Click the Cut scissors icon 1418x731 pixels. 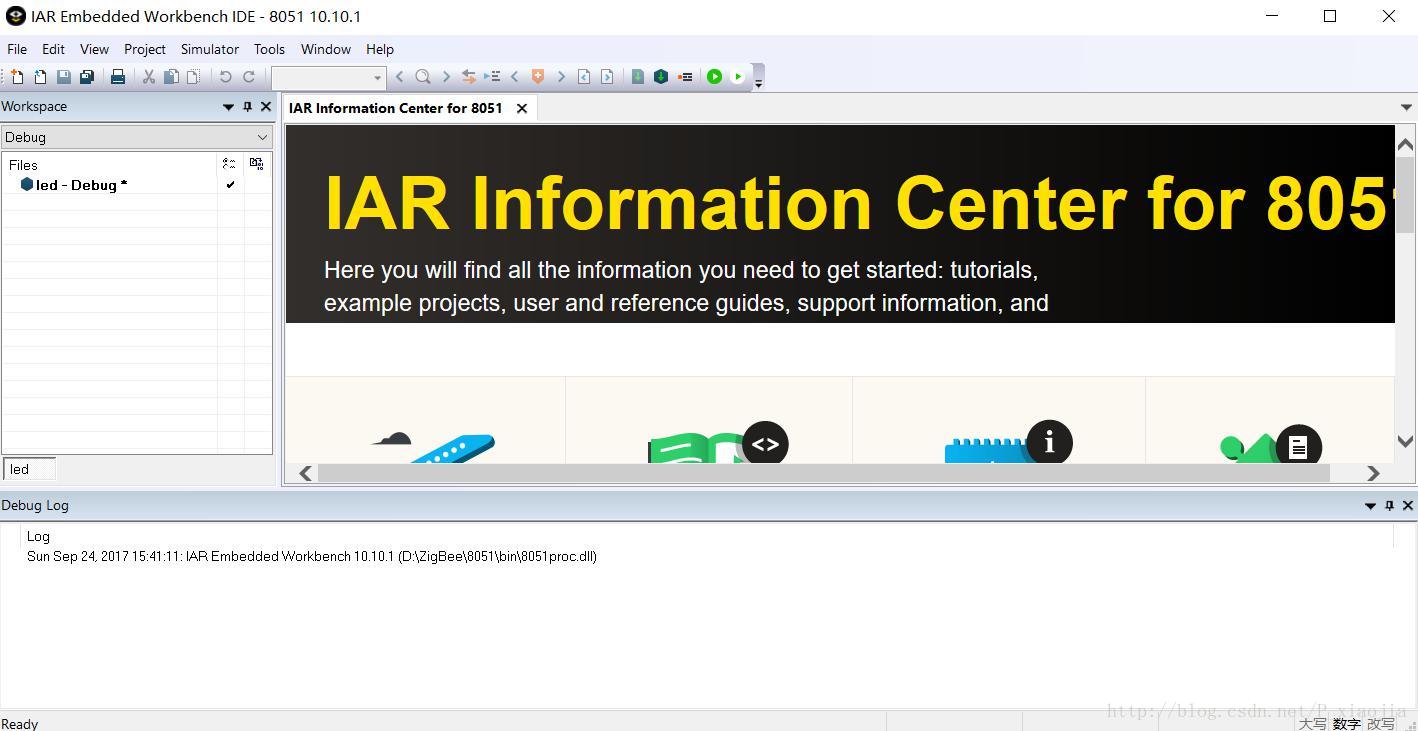149,77
